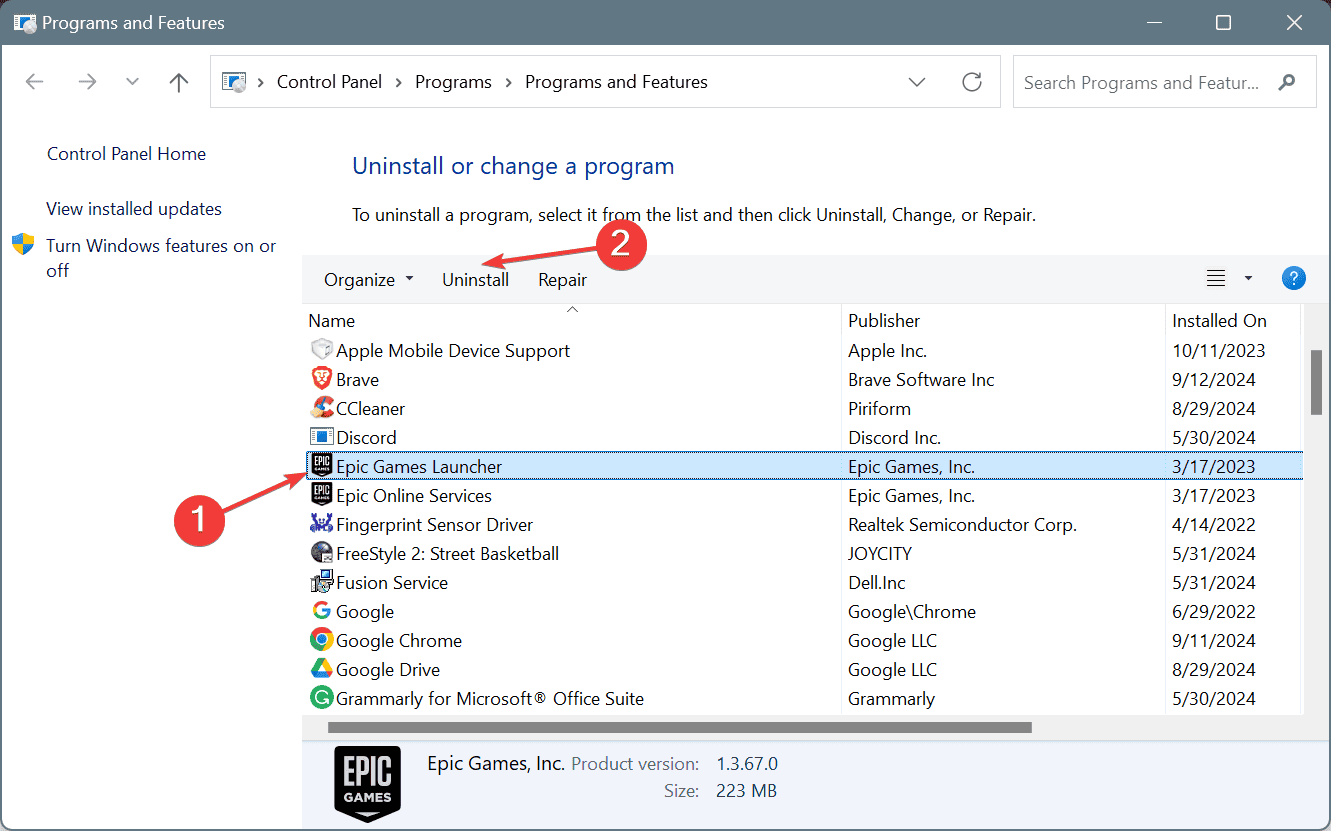Click the vertical scrollbar thumb

point(1317,382)
